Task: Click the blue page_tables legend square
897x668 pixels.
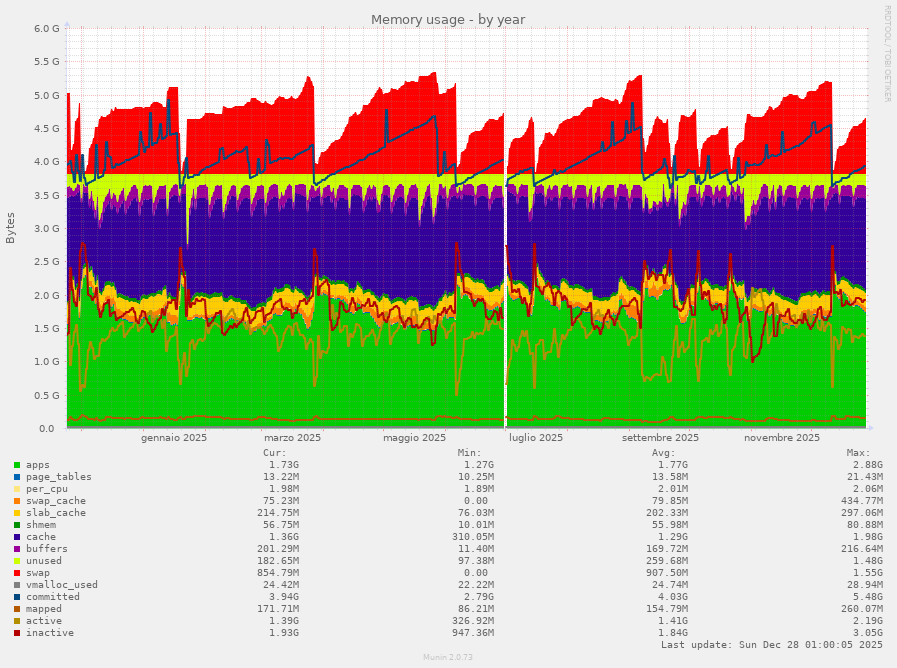Action: click(x=16, y=477)
